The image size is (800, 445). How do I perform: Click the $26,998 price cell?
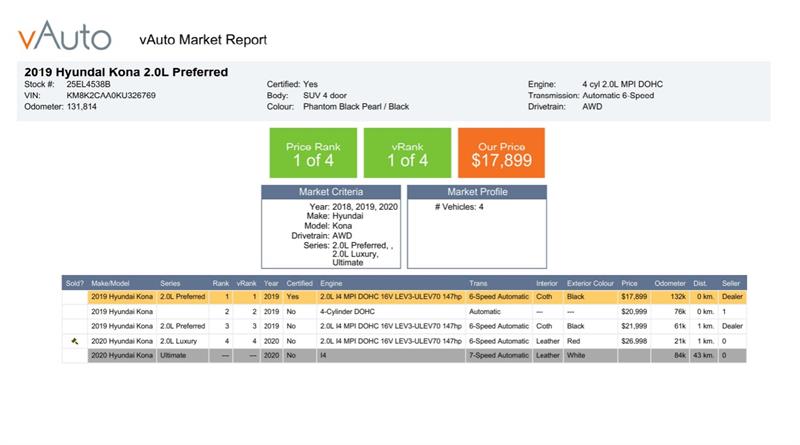pos(634,341)
